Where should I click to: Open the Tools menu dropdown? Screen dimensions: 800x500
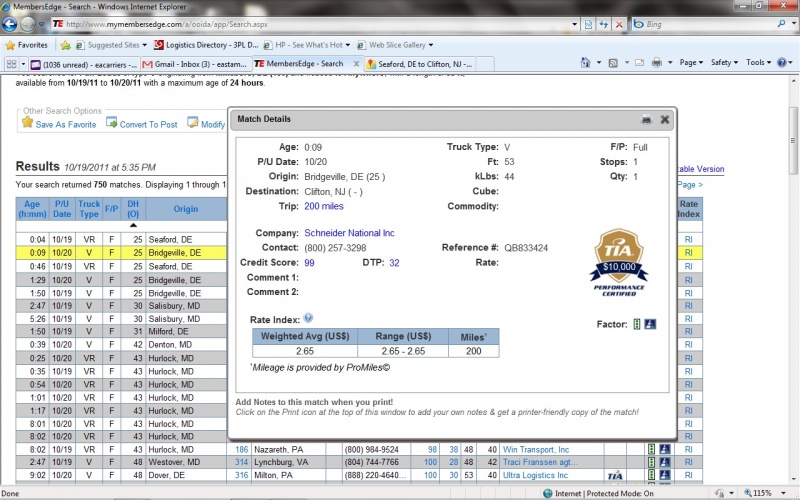759,62
